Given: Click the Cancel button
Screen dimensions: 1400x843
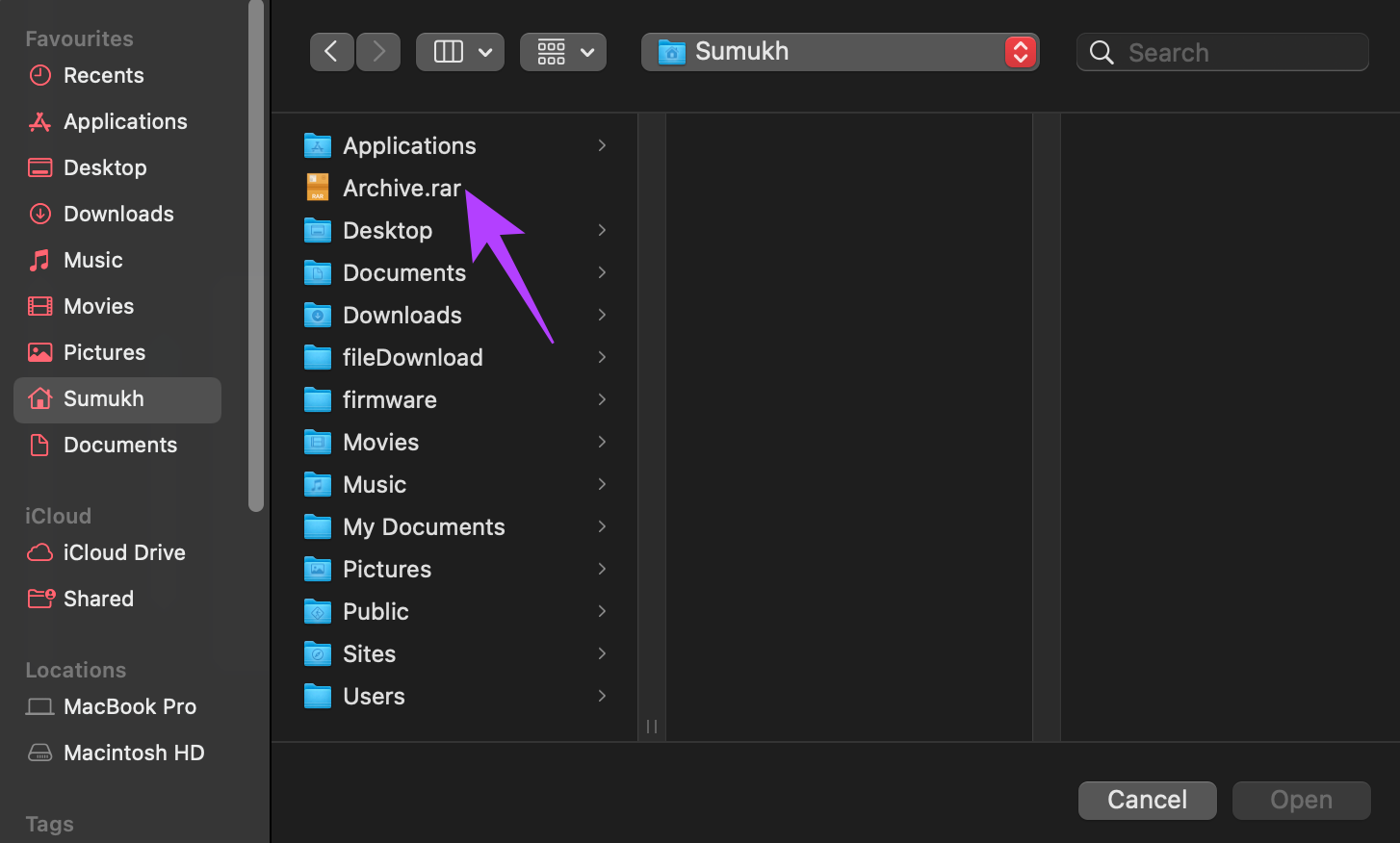Looking at the screenshot, I should [1148, 801].
